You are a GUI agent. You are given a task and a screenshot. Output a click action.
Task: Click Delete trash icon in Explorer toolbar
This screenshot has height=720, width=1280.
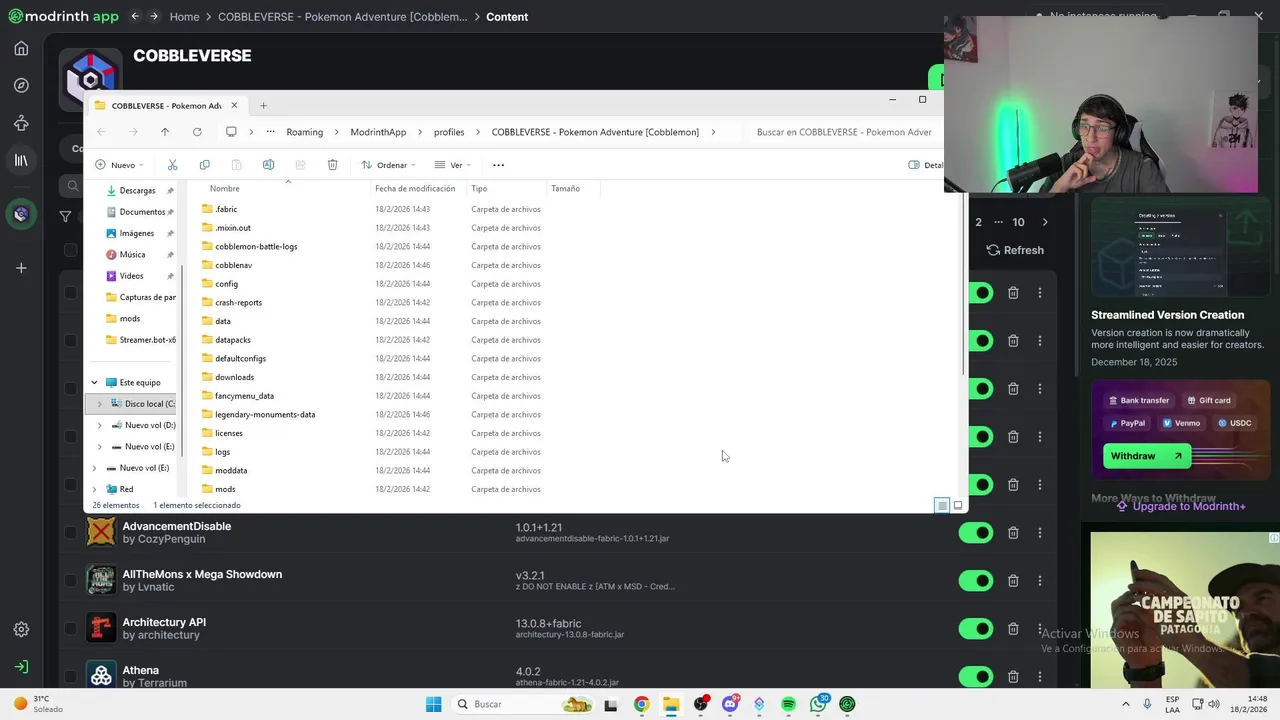(332, 165)
